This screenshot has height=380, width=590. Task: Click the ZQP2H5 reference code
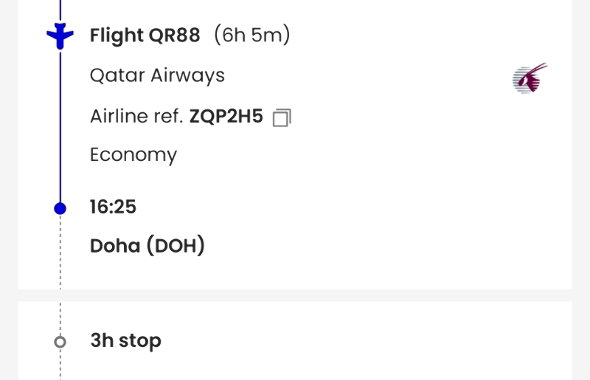point(226,116)
